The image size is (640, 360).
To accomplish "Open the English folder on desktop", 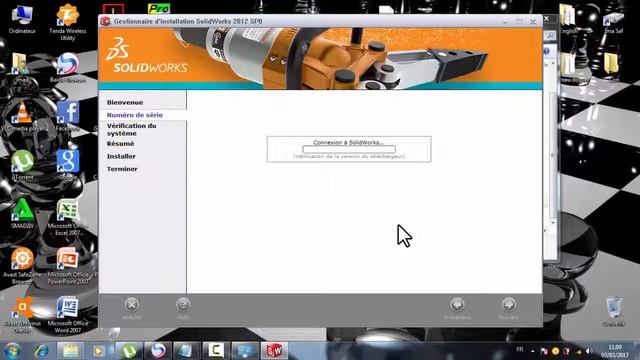I will pyautogui.click(x=568, y=19).
